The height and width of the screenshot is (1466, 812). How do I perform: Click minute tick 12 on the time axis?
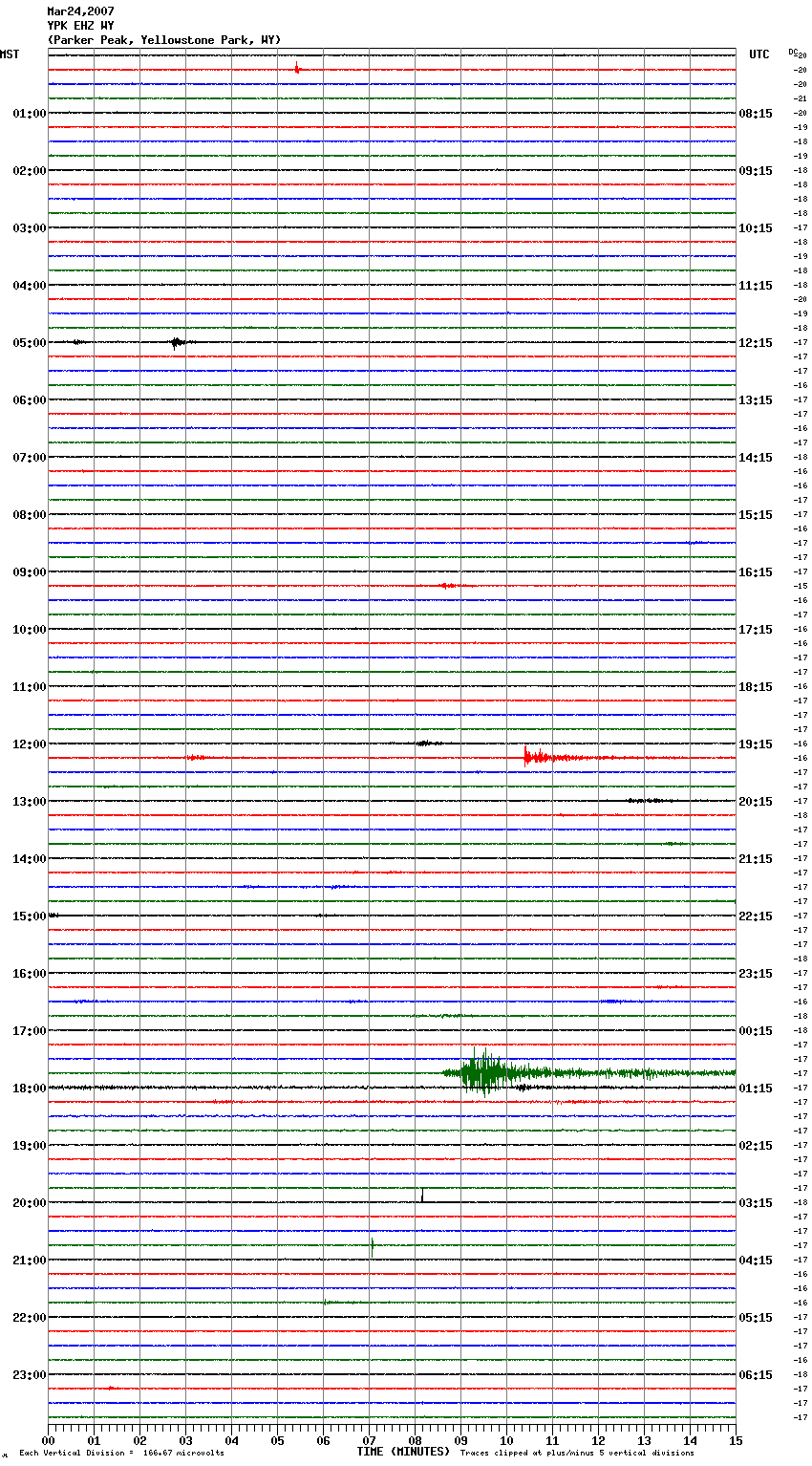pos(598,1440)
